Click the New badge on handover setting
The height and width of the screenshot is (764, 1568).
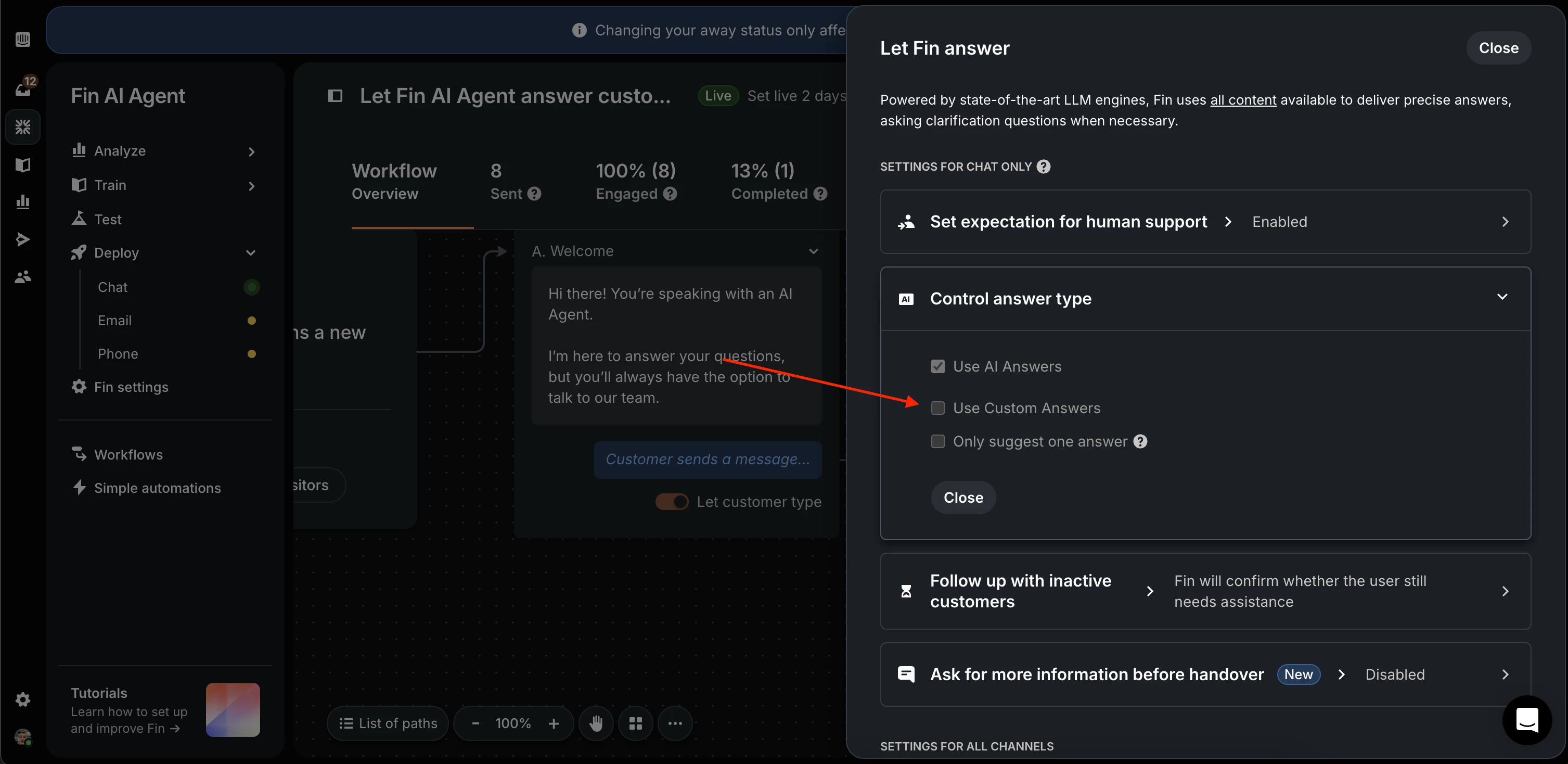[x=1299, y=674]
